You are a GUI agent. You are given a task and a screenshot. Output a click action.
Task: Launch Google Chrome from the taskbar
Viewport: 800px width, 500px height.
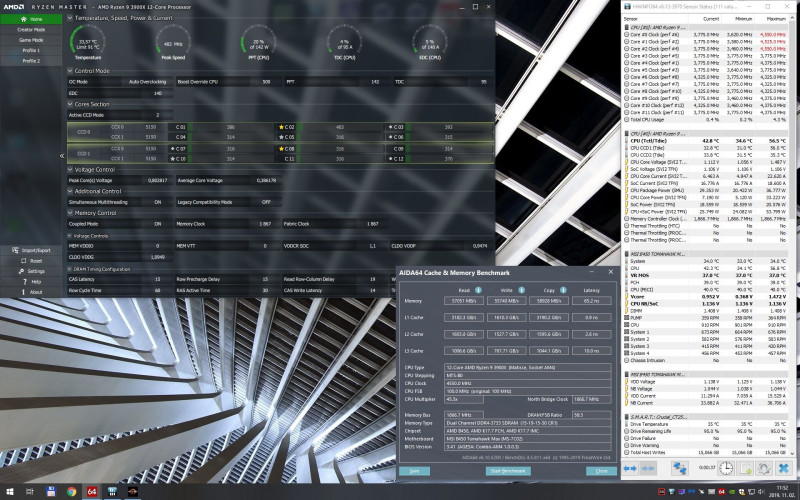pyautogui.click(x=71, y=492)
